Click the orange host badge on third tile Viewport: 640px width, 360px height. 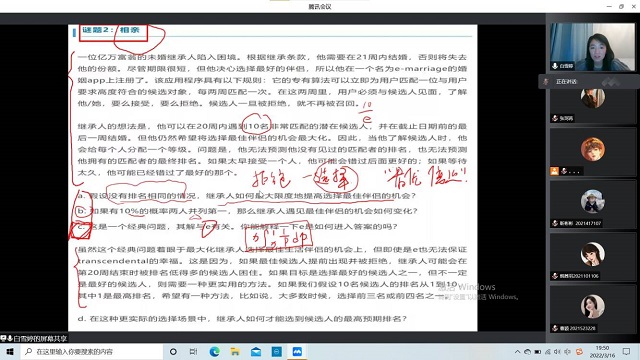[x=554, y=171]
